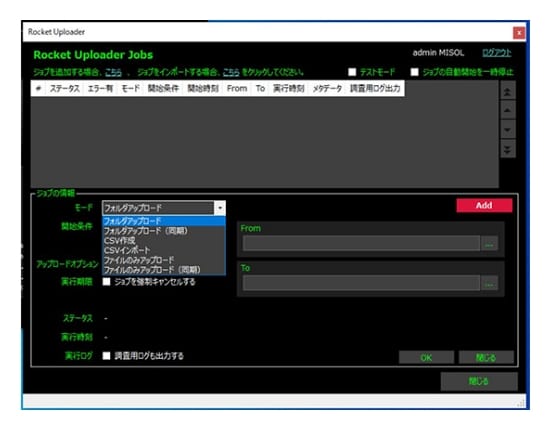Image resolution: width=550 pixels, height=430 pixels.
Task: Click the 実行時刻 column header
Action: [x=289, y=88]
